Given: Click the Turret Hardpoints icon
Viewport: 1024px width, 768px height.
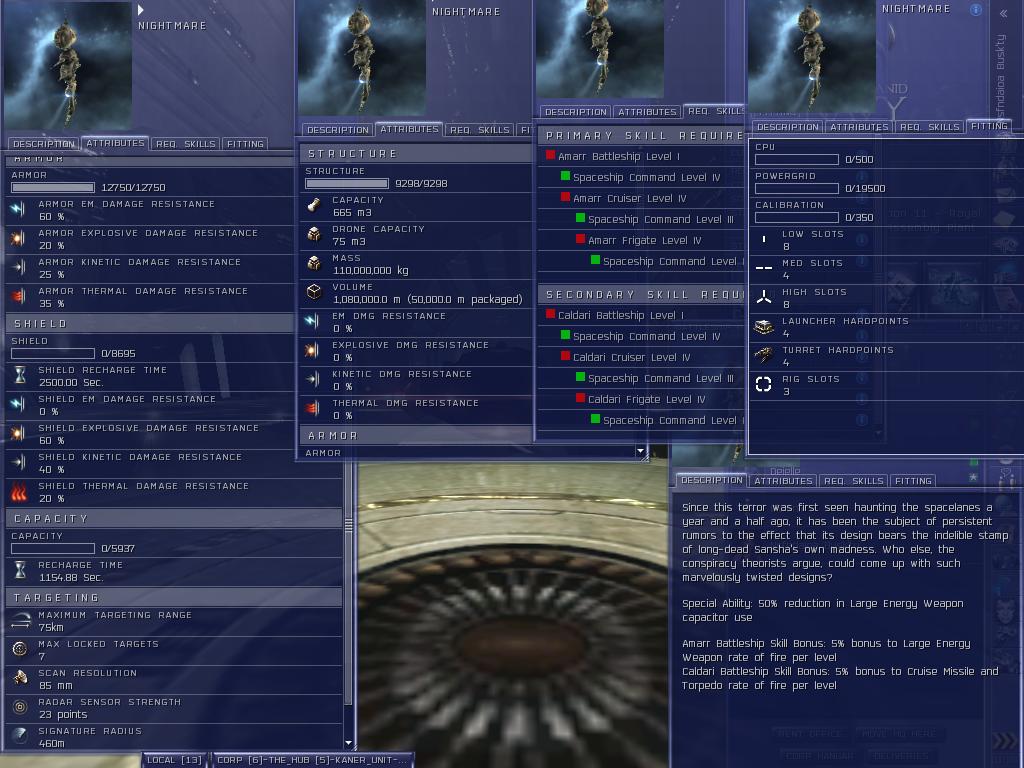Looking at the screenshot, I should 763,355.
